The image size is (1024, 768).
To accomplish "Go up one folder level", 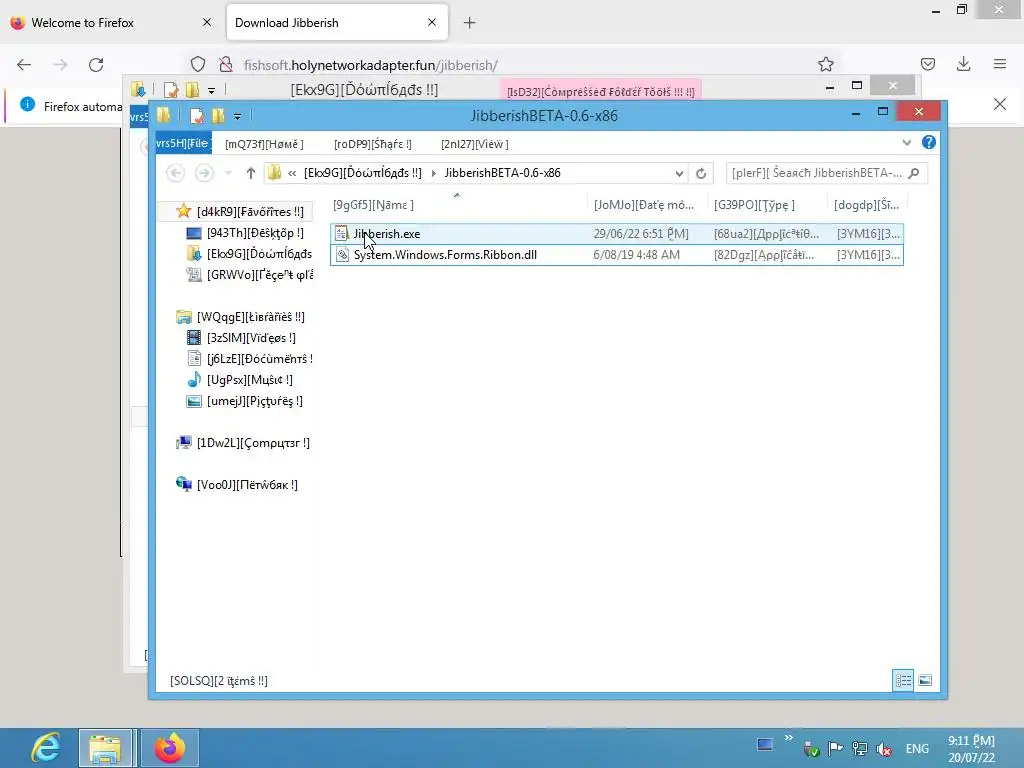I will click(x=250, y=173).
